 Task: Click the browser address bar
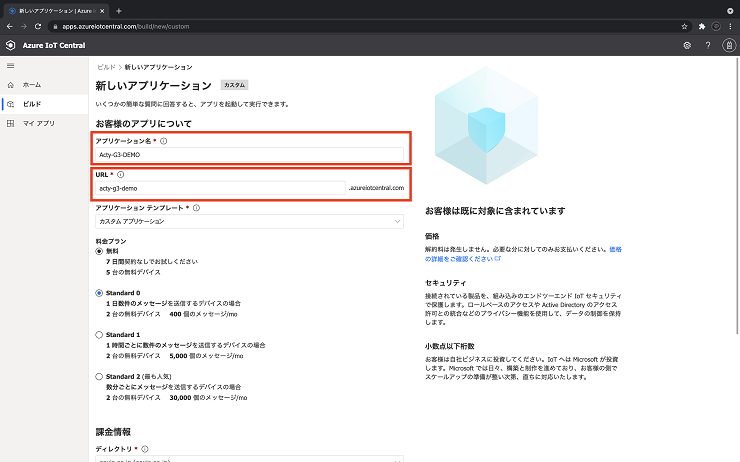(x=369, y=26)
